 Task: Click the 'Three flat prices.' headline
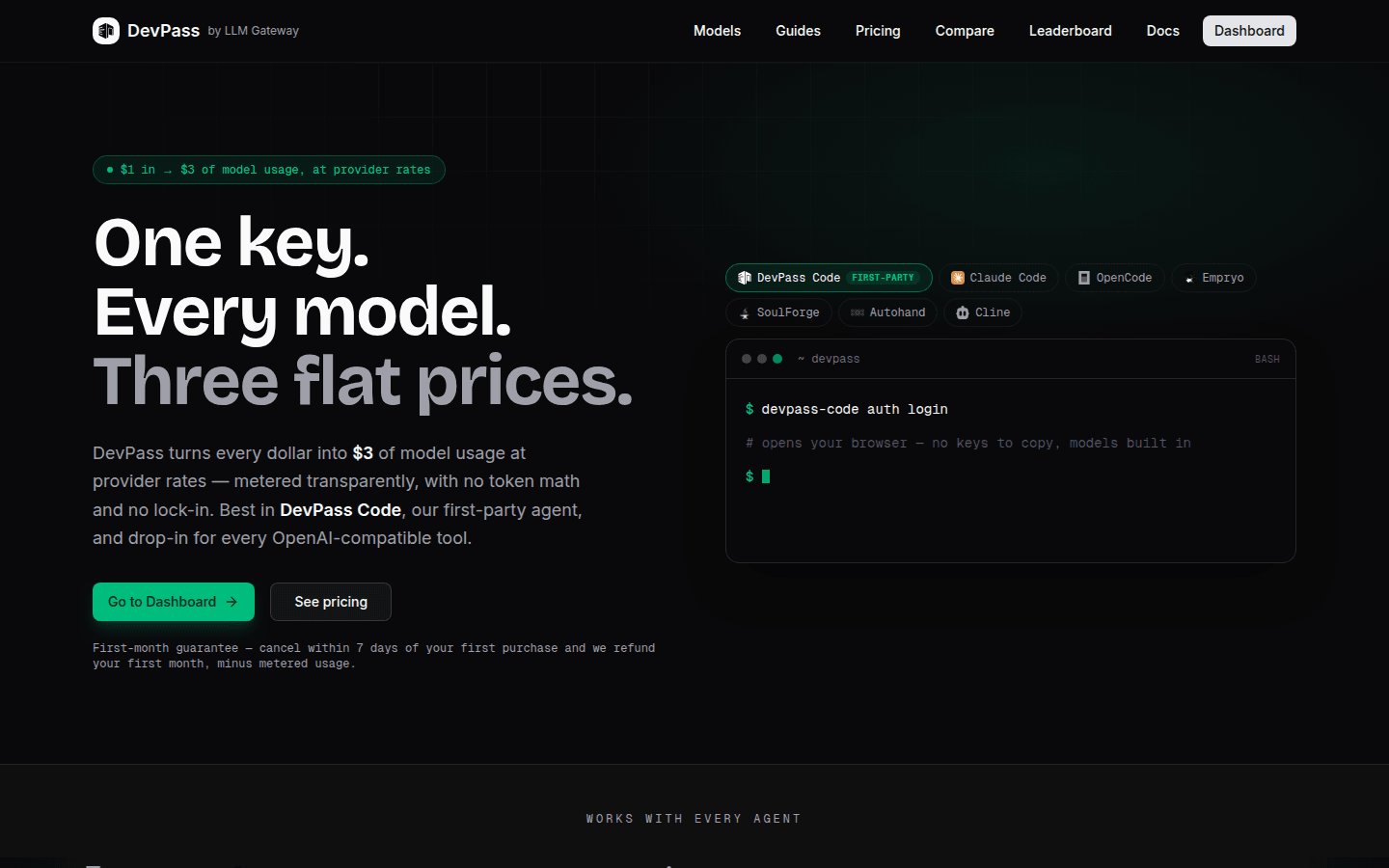click(x=363, y=381)
